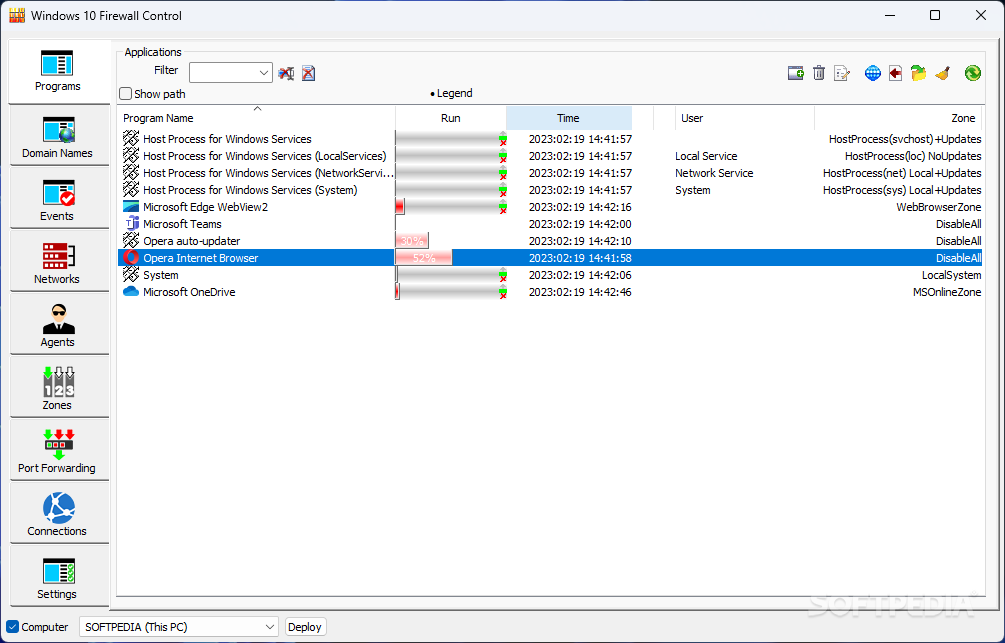Go to the Events section
The height and width of the screenshot is (643, 1005).
pos(59,199)
